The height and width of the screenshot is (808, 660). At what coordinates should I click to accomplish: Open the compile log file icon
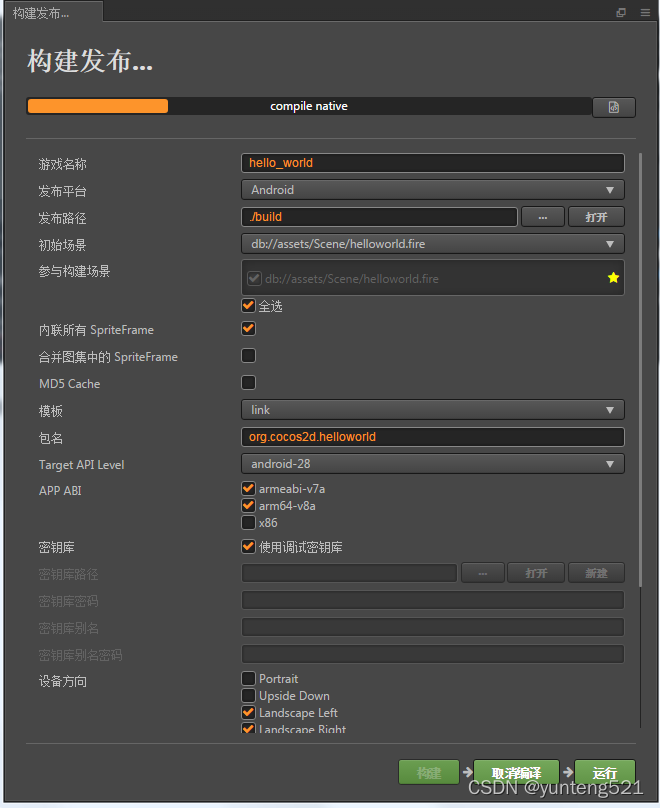pos(614,107)
